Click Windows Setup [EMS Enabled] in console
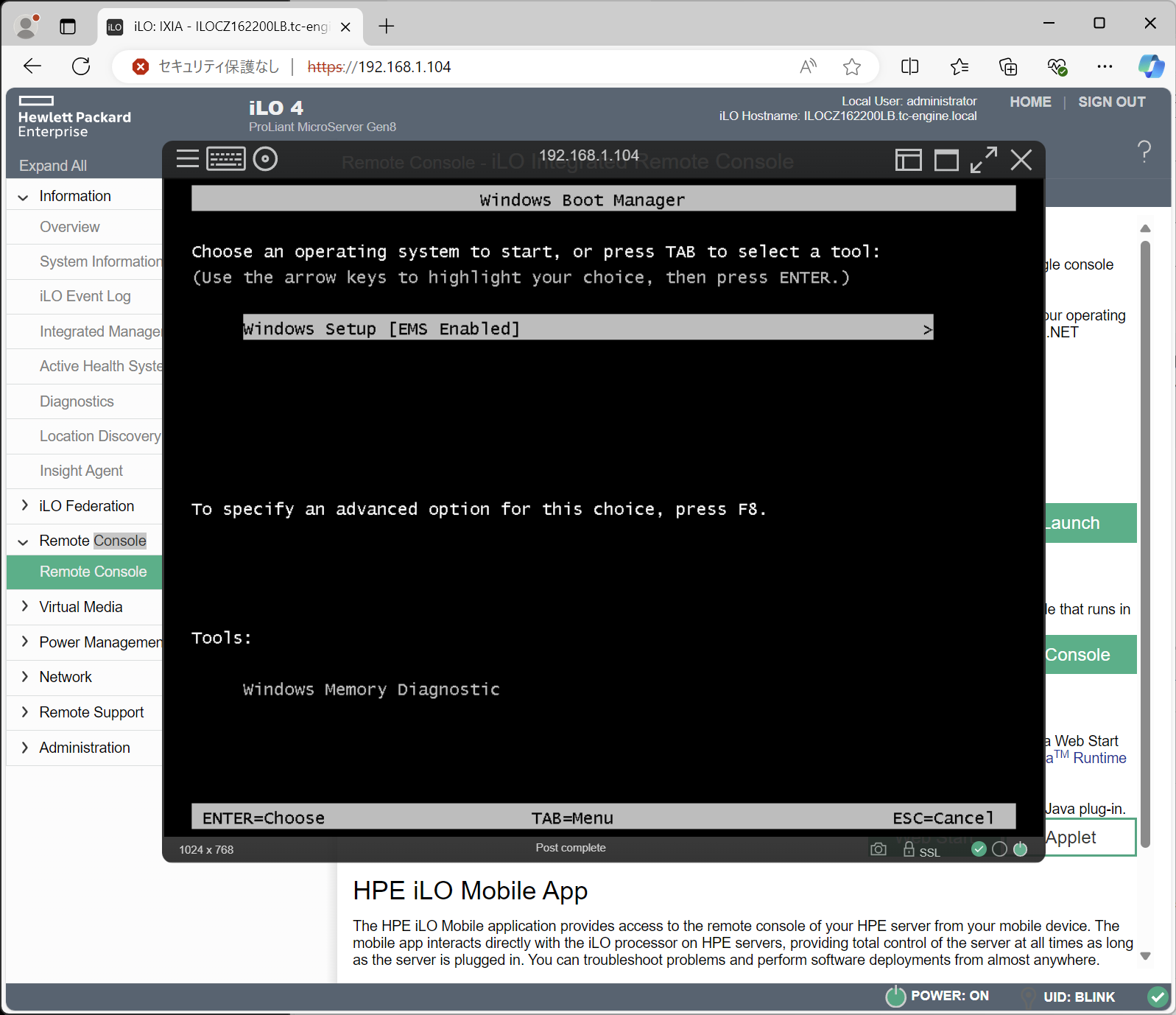 588,328
